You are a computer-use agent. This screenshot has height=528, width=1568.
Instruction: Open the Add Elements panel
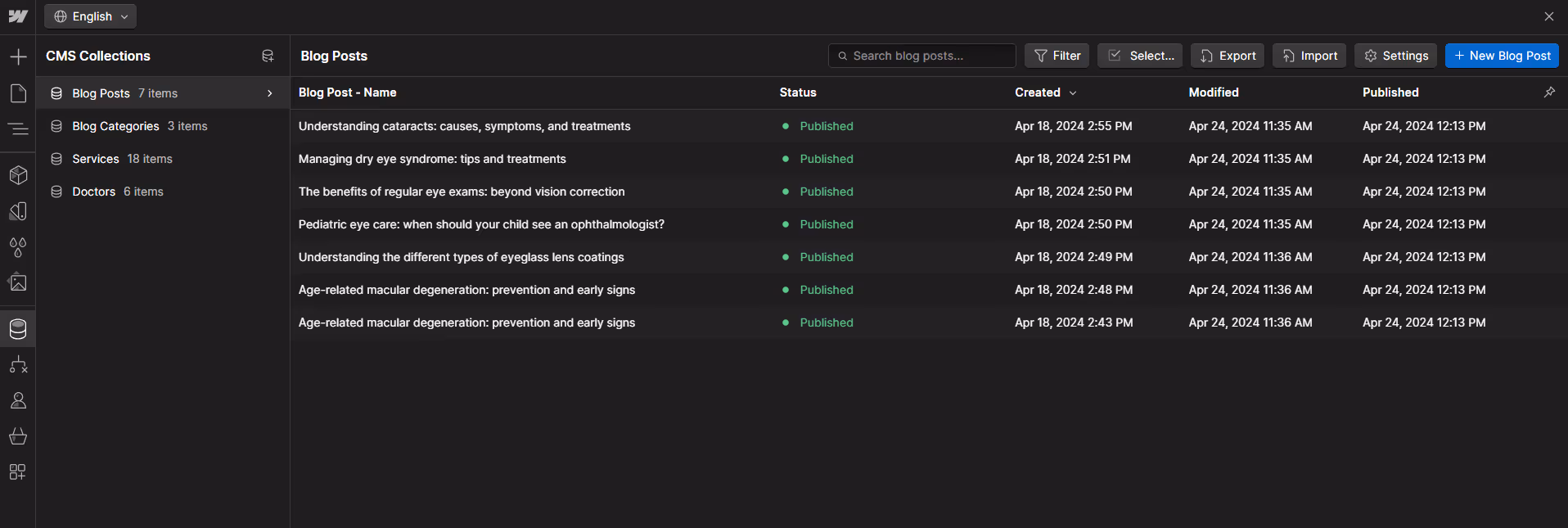click(x=18, y=56)
